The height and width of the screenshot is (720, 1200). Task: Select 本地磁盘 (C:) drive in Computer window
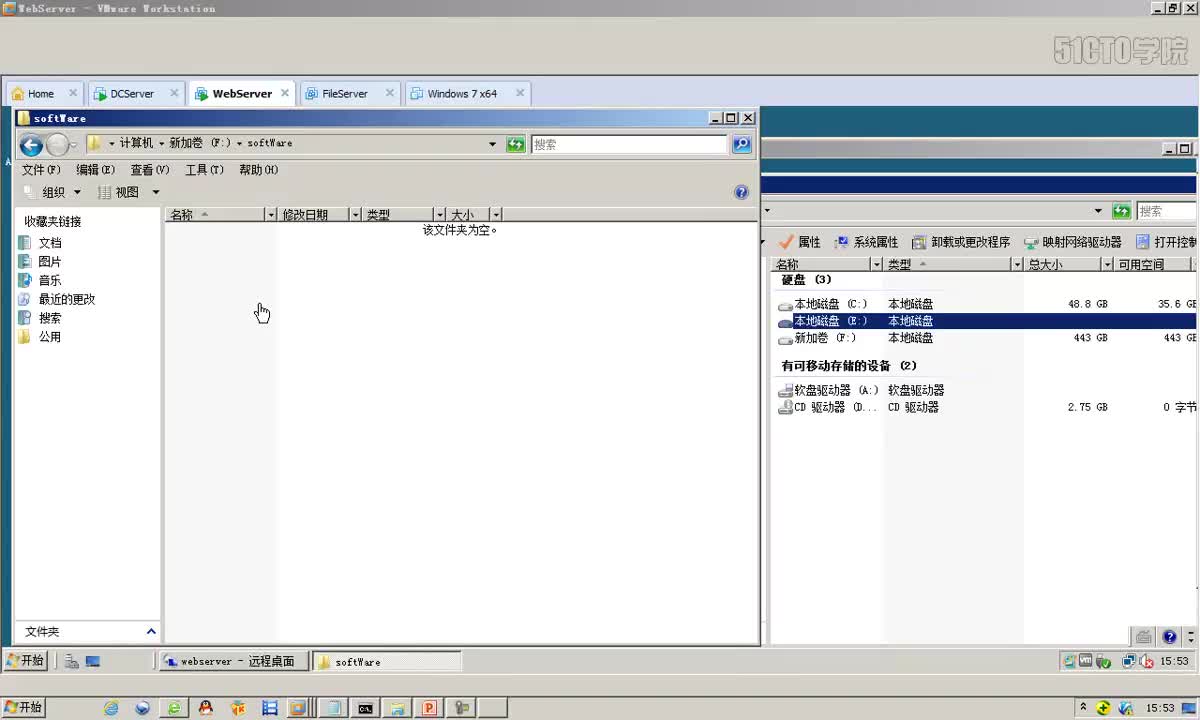[x=823, y=304]
